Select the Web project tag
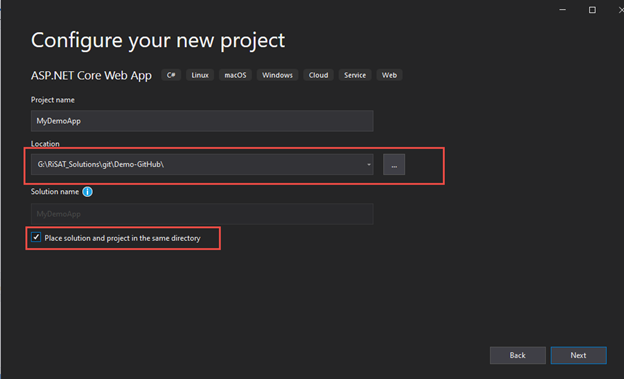 pos(389,75)
